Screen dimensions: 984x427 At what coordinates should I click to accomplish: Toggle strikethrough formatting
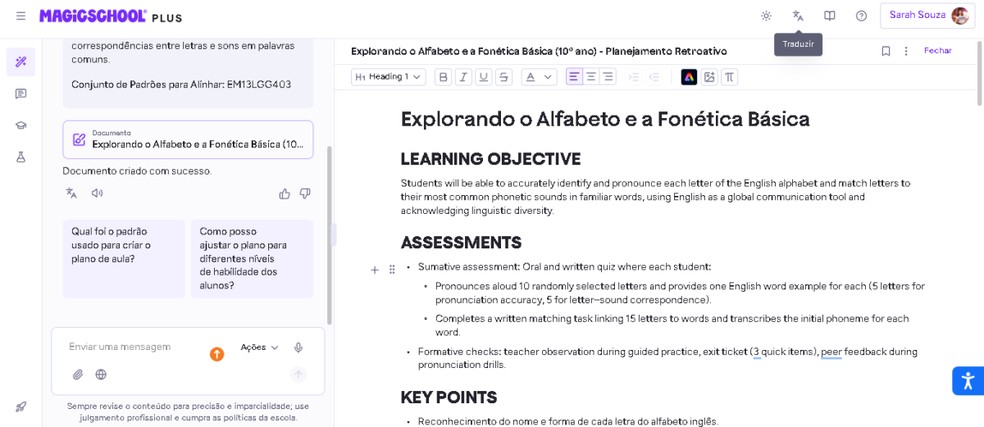point(503,77)
